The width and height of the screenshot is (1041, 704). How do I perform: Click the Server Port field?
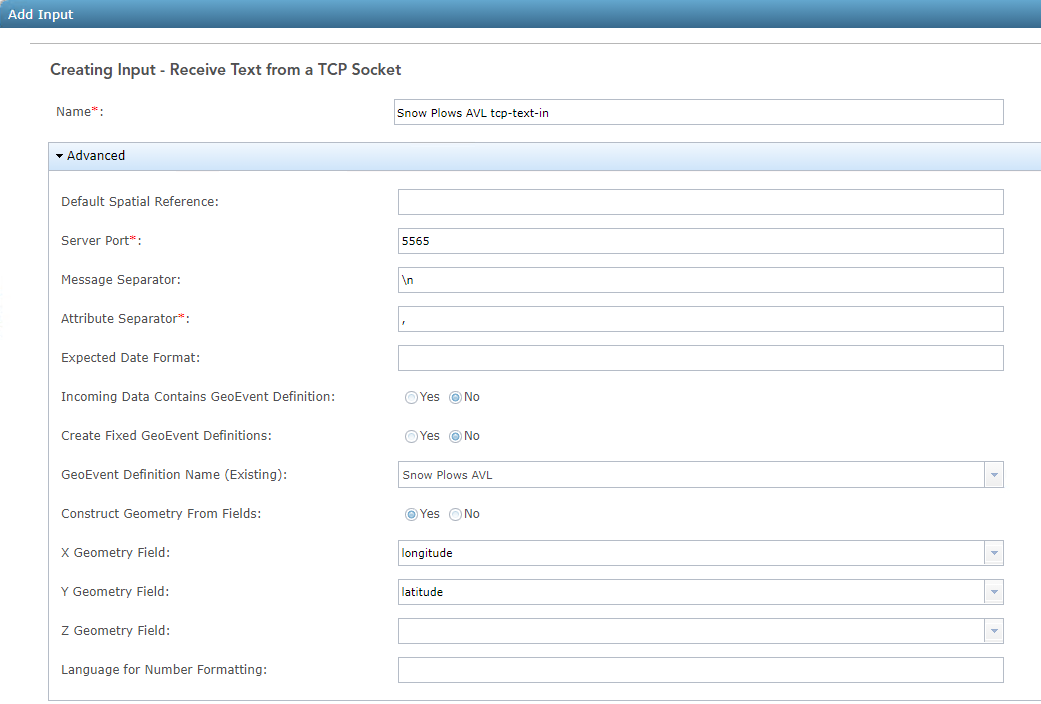700,240
